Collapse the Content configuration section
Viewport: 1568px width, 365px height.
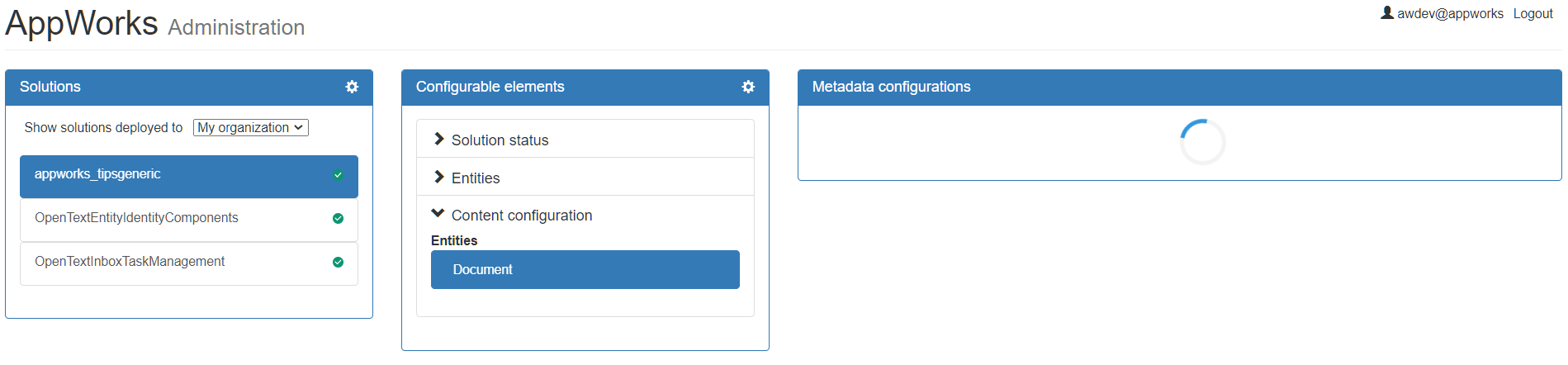click(x=438, y=215)
